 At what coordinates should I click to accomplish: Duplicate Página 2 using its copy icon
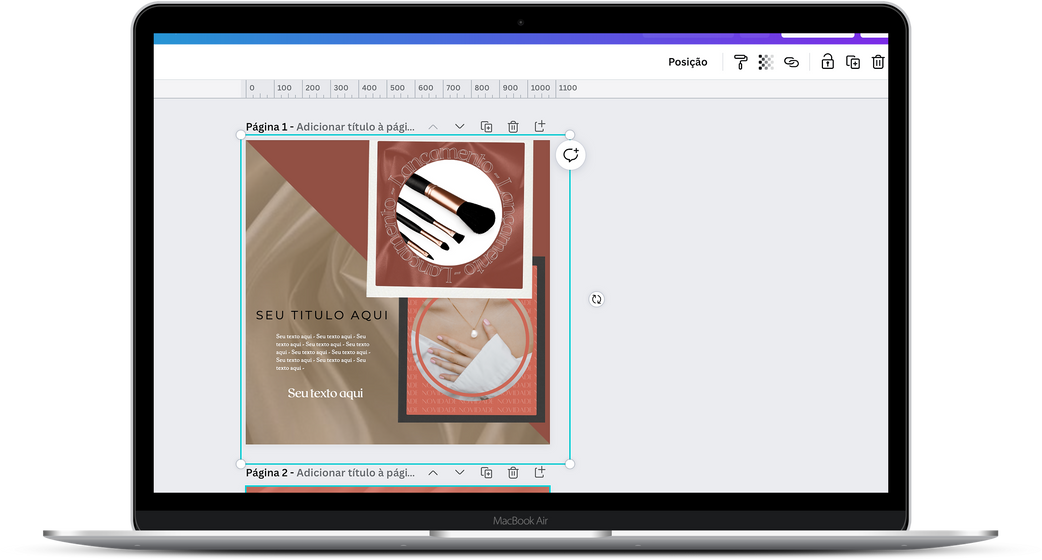tap(486, 473)
